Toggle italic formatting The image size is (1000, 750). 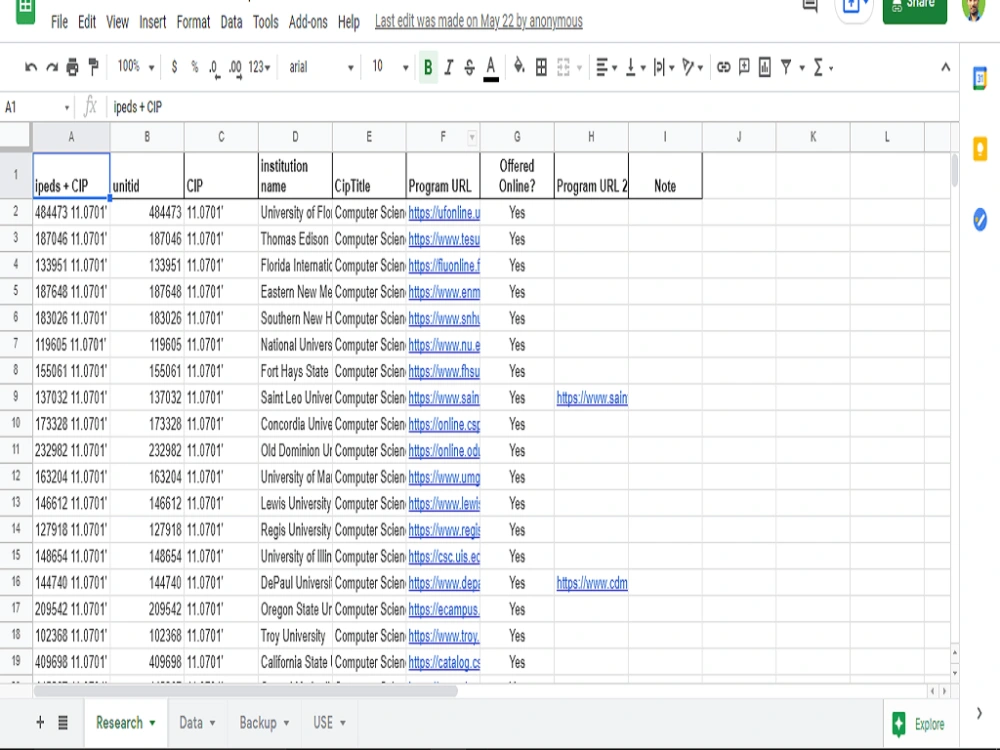pyautogui.click(x=449, y=67)
